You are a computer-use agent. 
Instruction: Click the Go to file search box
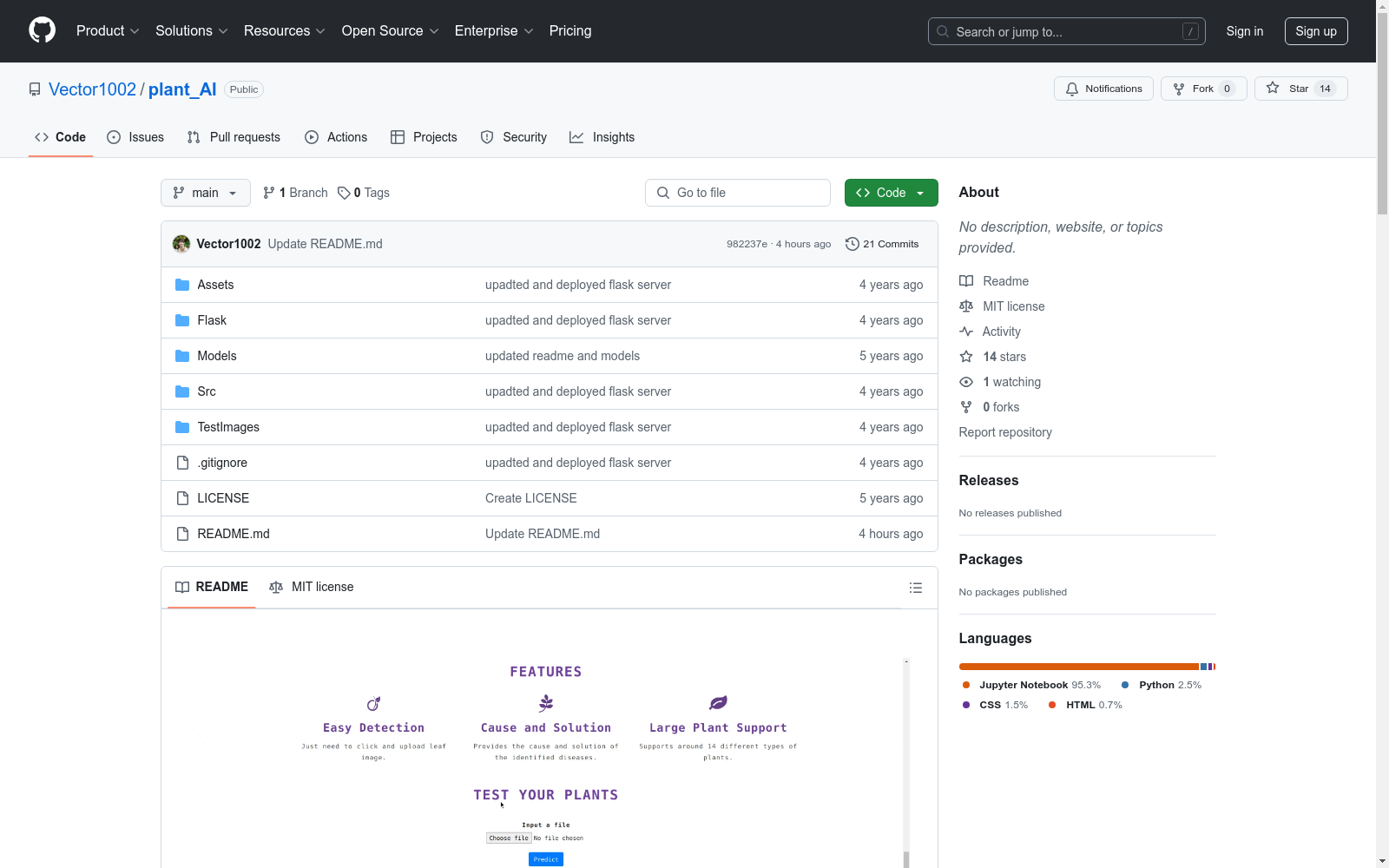pyautogui.click(x=738, y=193)
